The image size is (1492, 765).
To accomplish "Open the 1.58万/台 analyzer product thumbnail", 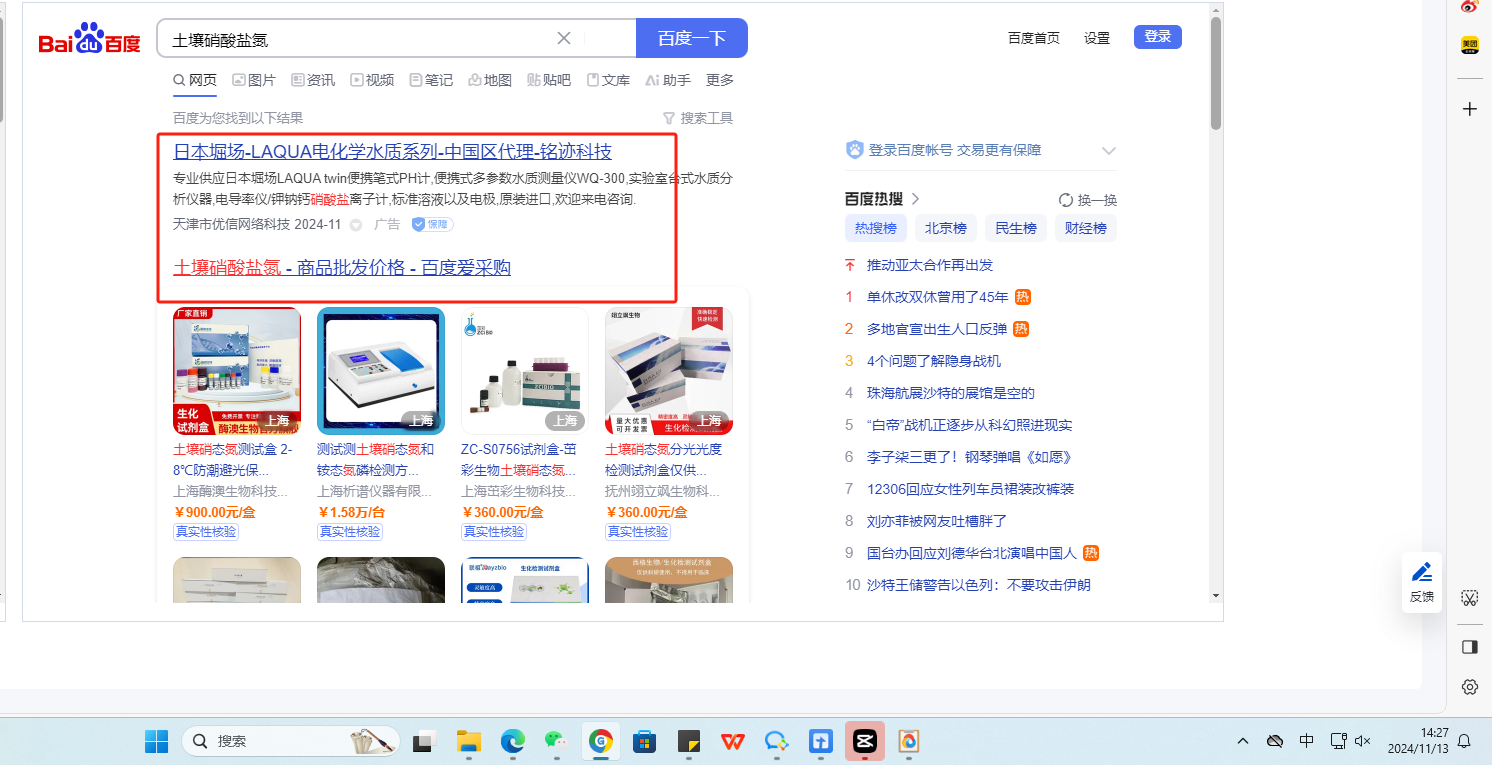I will [381, 371].
